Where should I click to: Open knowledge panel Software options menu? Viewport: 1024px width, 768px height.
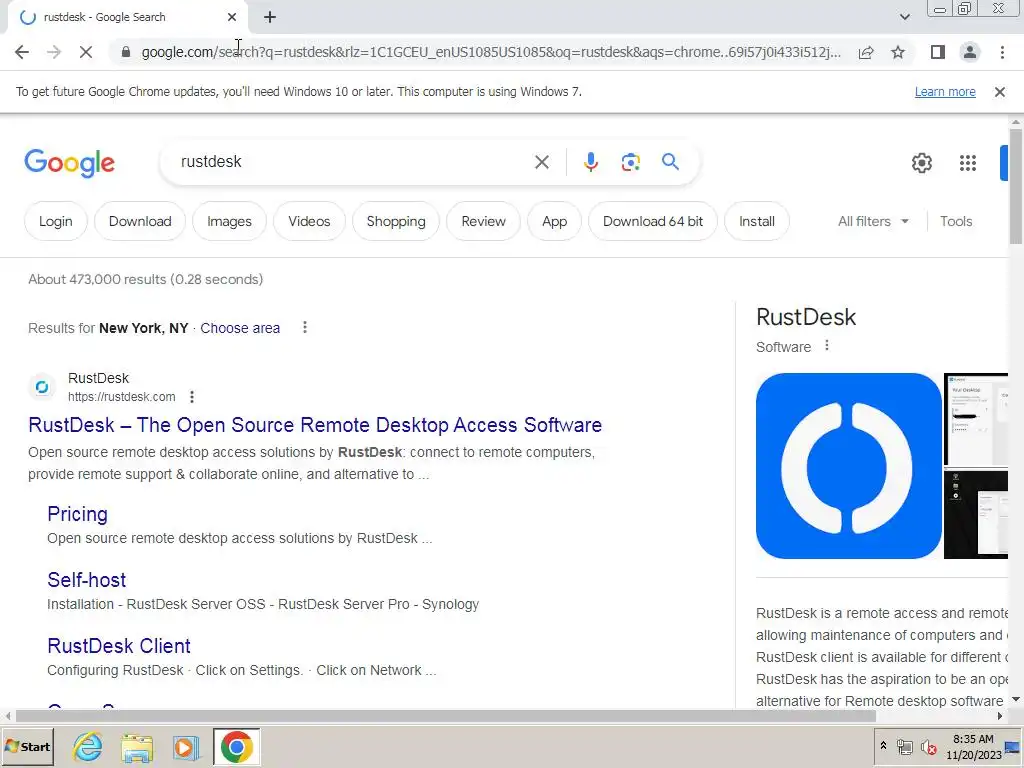click(827, 345)
